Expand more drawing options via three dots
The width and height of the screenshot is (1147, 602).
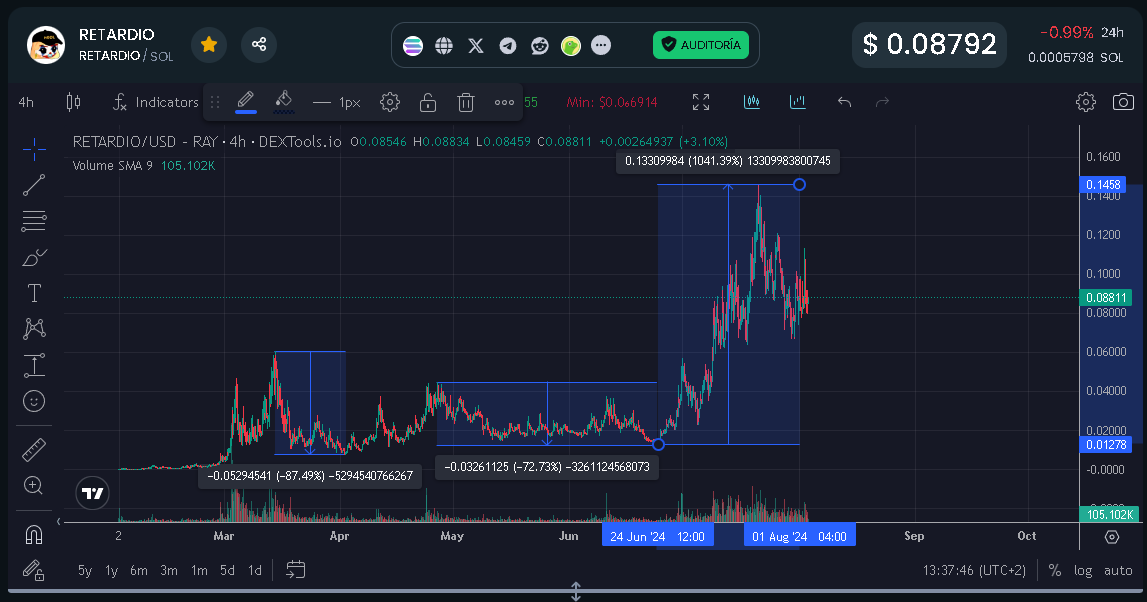pos(504,101)
